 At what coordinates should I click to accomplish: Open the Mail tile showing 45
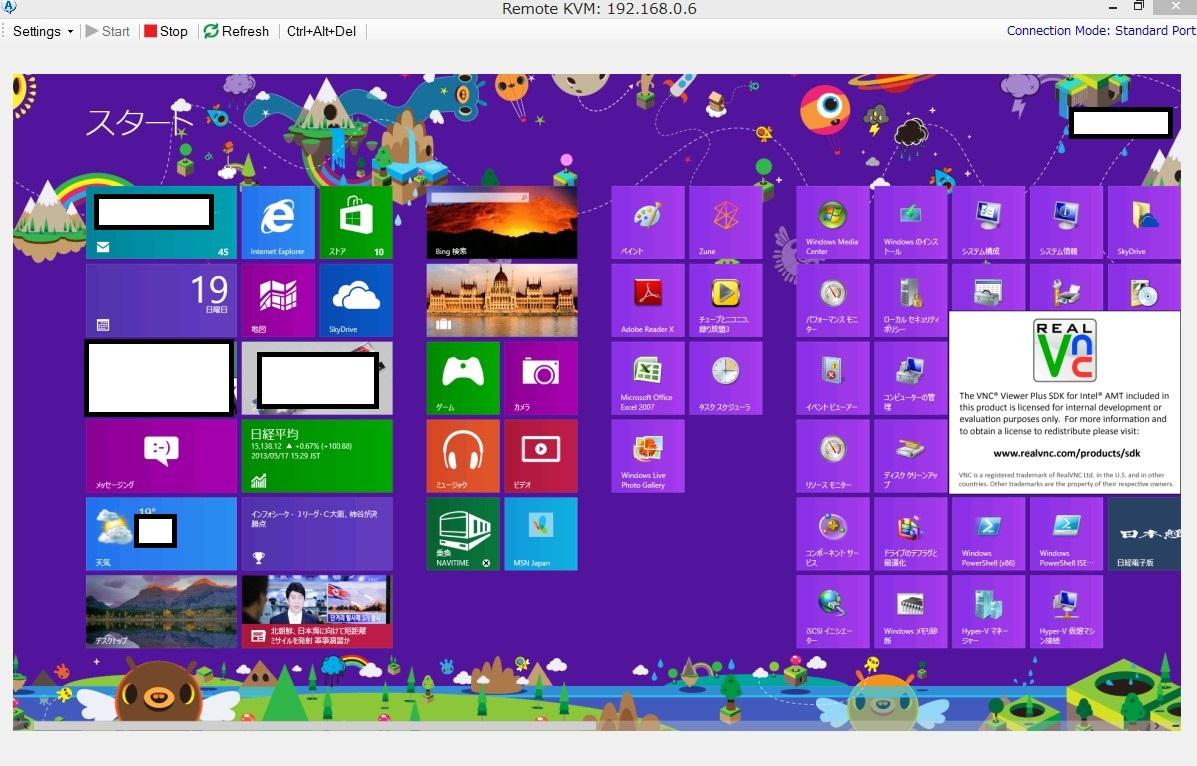pos(161,222)
